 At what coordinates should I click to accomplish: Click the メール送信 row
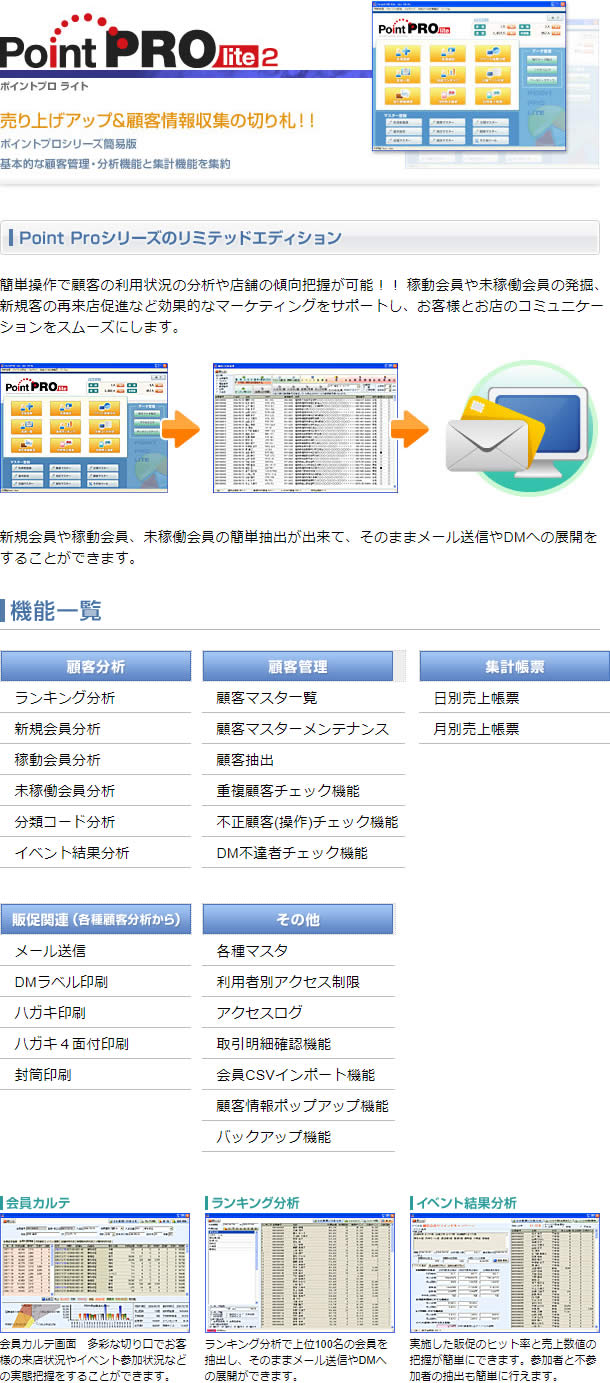tap(95, 950)
